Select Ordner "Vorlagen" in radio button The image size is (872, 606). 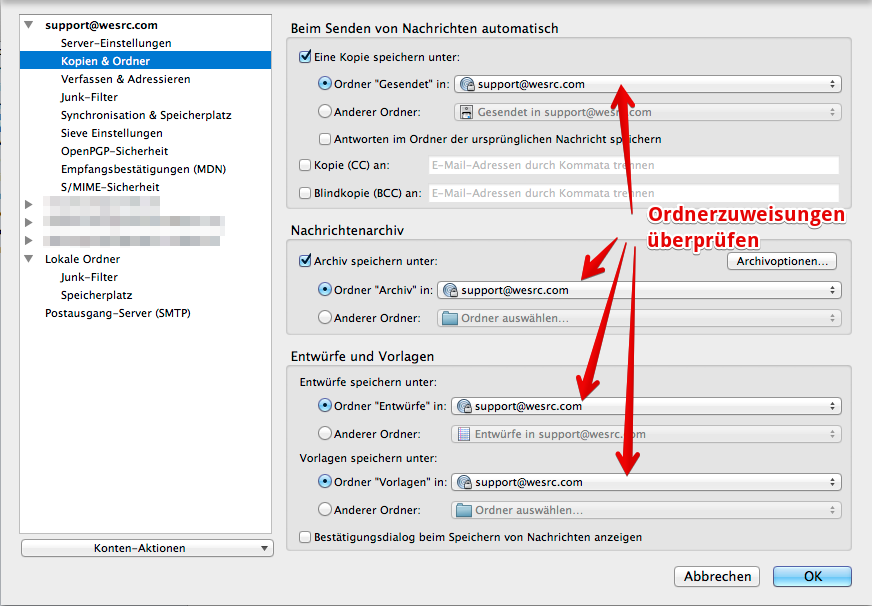pyautogui.click(x=325, y=481)
